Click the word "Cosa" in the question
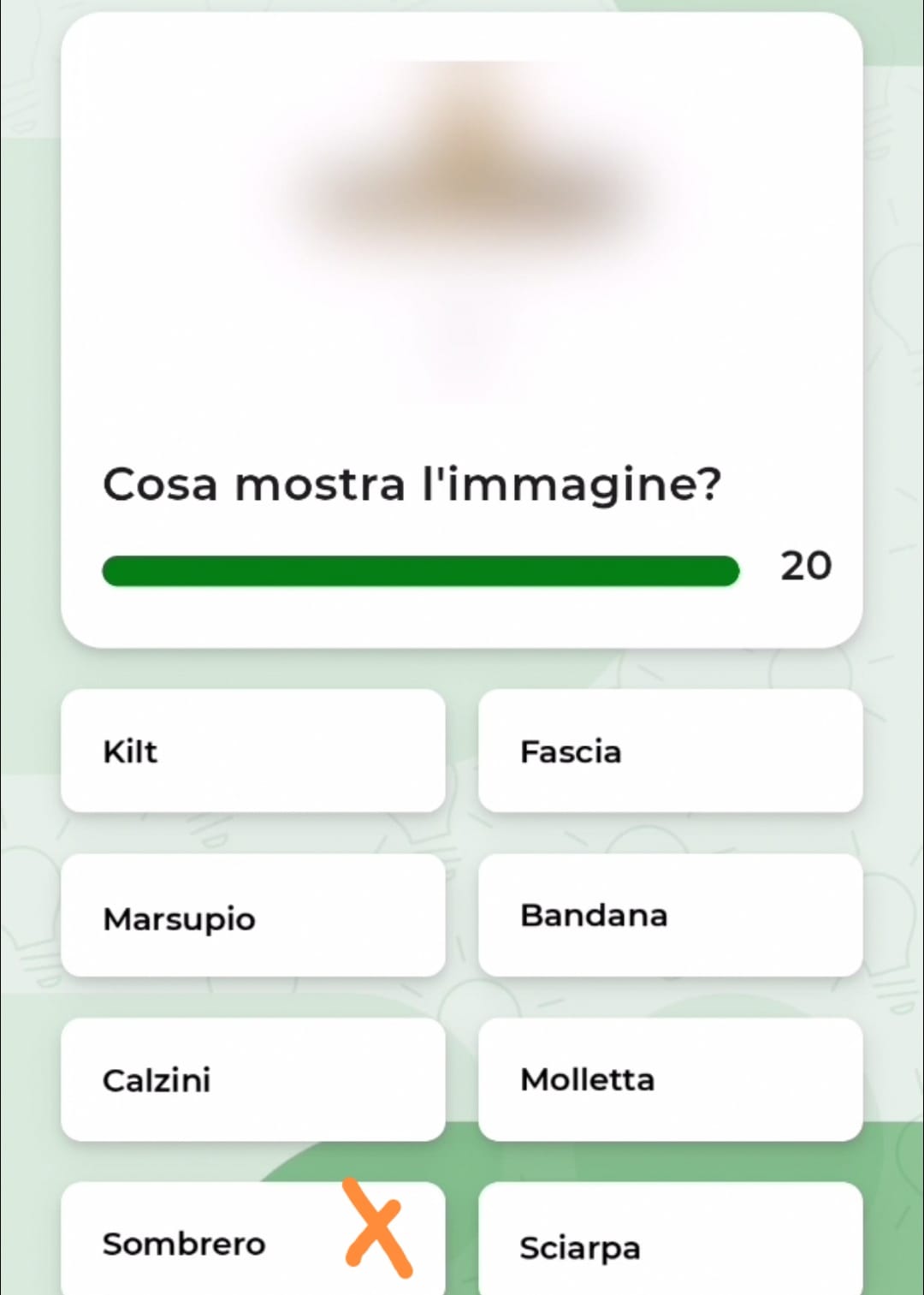This screenshot has width=924, height=1295. pyautogui.click(x=160, y=484)
